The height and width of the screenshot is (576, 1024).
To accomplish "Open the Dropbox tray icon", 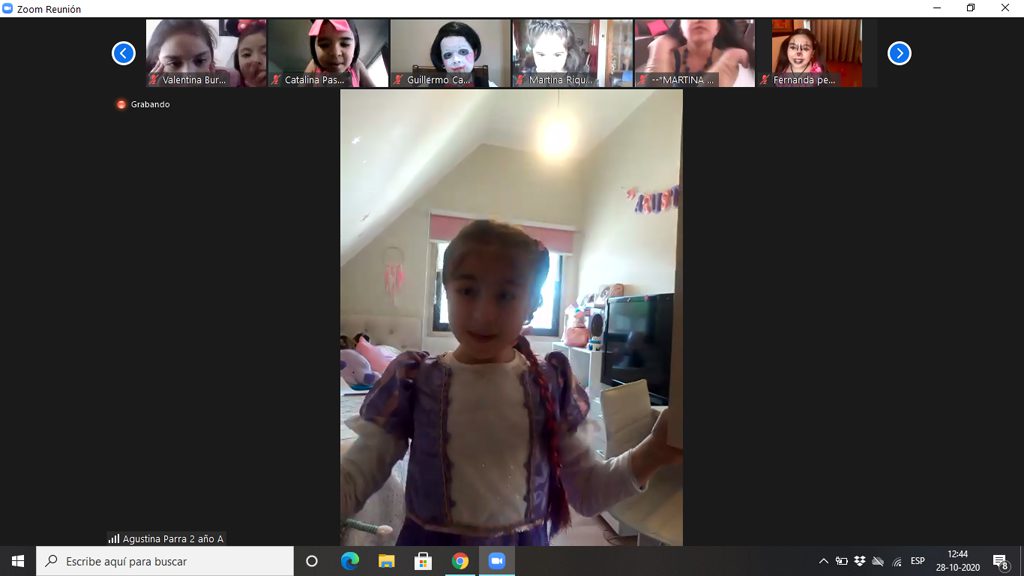I will point(859,561).
